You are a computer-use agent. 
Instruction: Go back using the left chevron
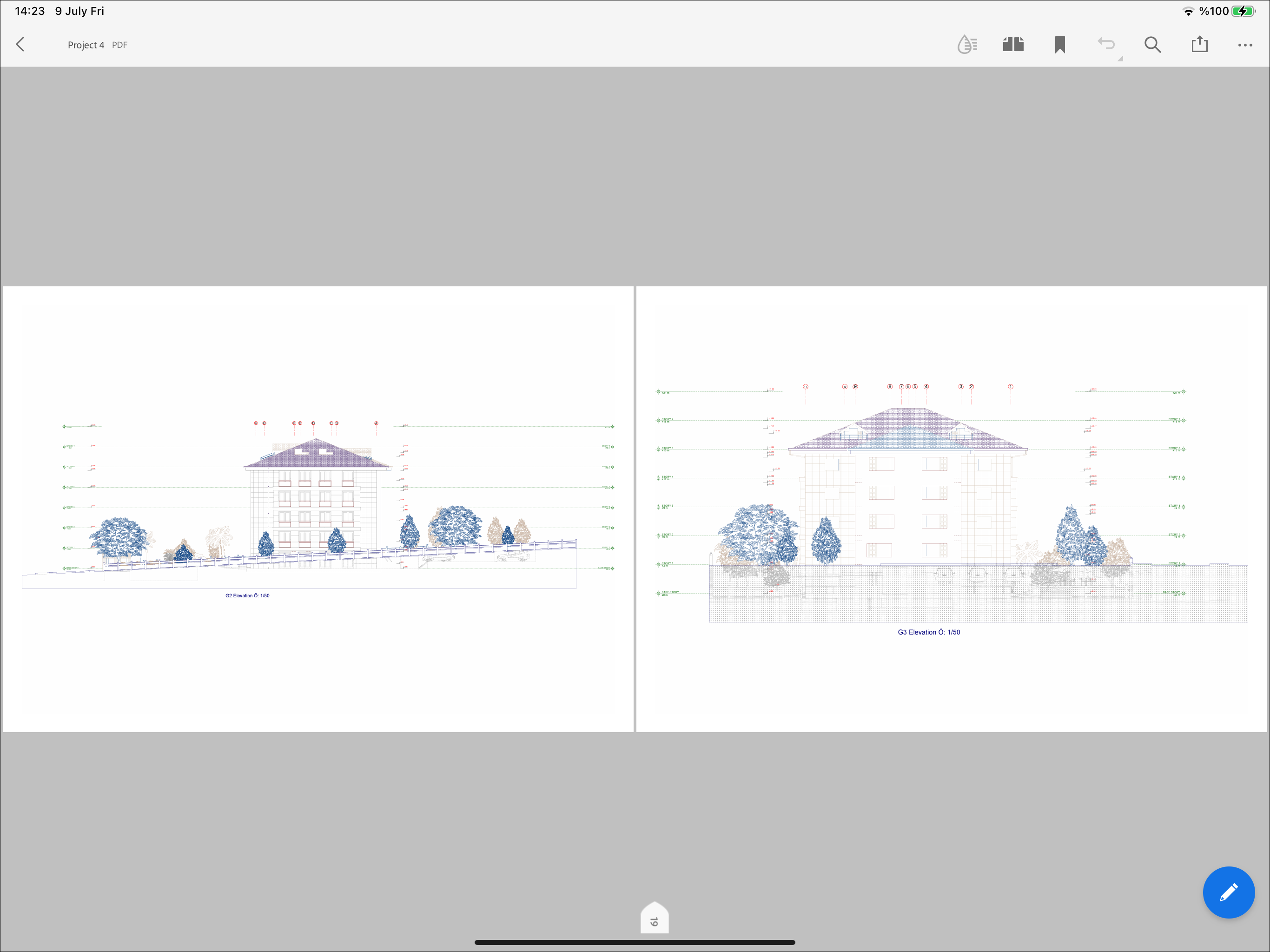(x=20, y=45)
